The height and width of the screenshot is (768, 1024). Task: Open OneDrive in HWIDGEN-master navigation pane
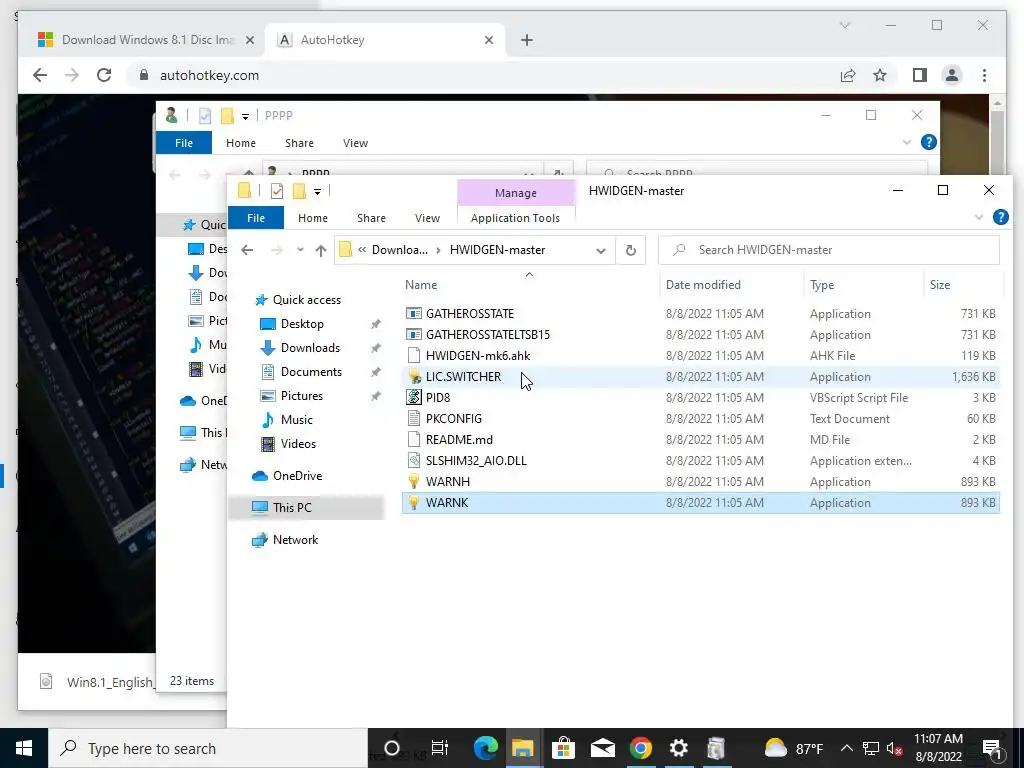[297, 475]
